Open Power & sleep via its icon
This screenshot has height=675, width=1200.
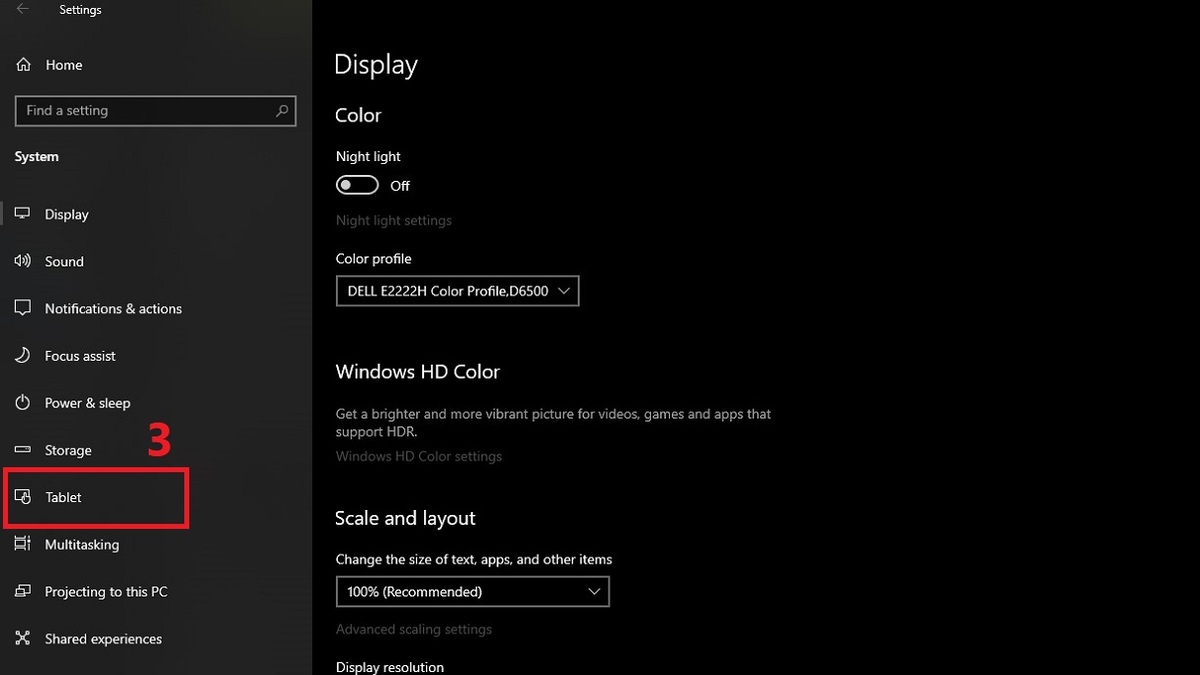click(22, 402)
